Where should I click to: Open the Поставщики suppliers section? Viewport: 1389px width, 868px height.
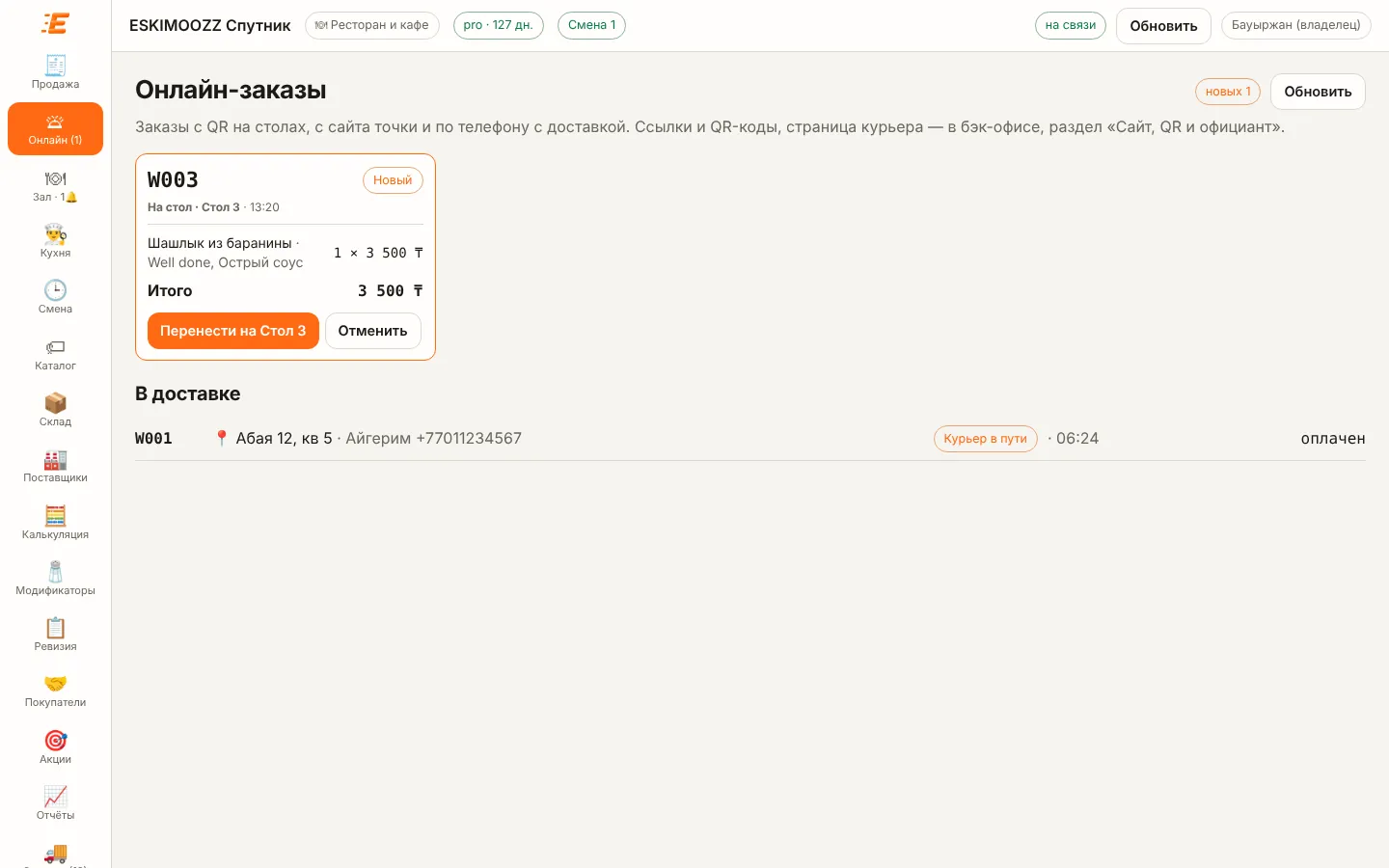pos(55,466)
